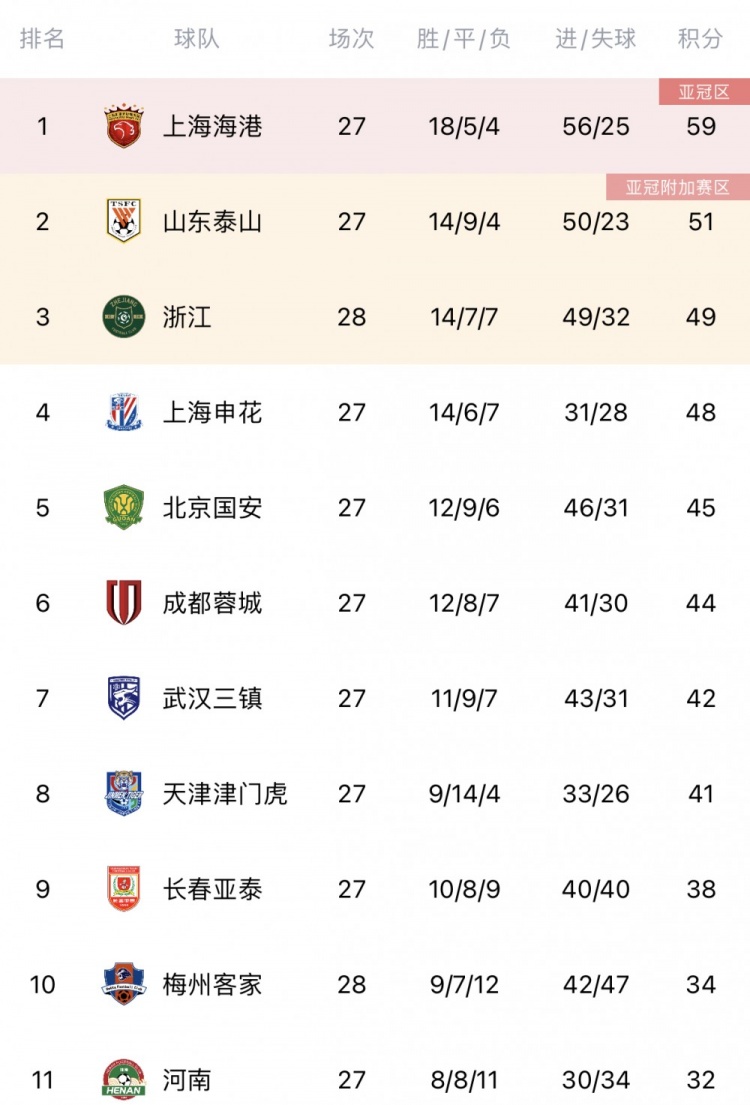Click the Chengdu Rongcheng (成都蓉城) red shield logo
The width and height of the screenshot is (750, 1105).
tap(124, 603)
